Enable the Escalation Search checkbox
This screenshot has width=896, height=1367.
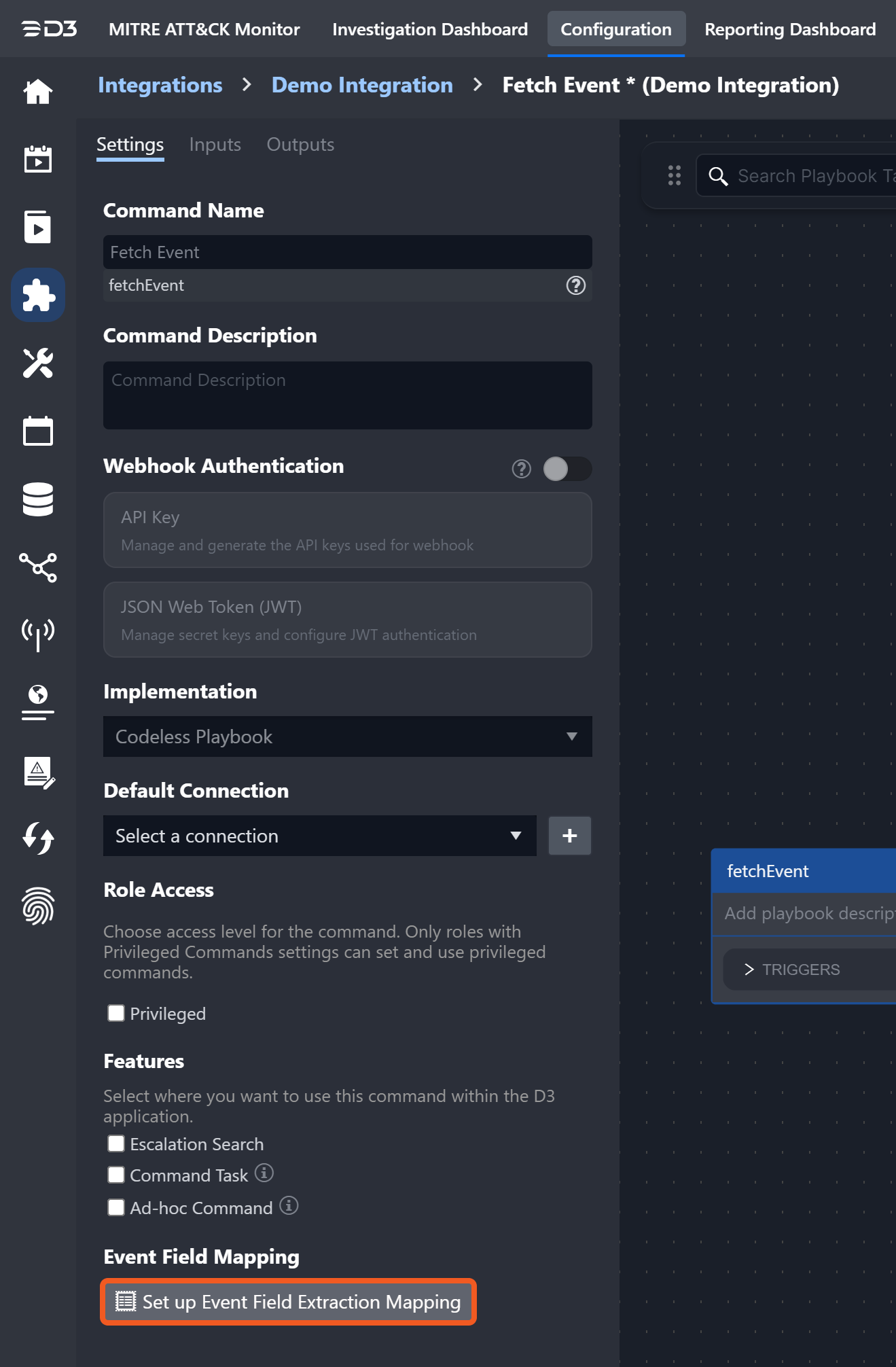pyautogui.click(x=116, y=1143)
